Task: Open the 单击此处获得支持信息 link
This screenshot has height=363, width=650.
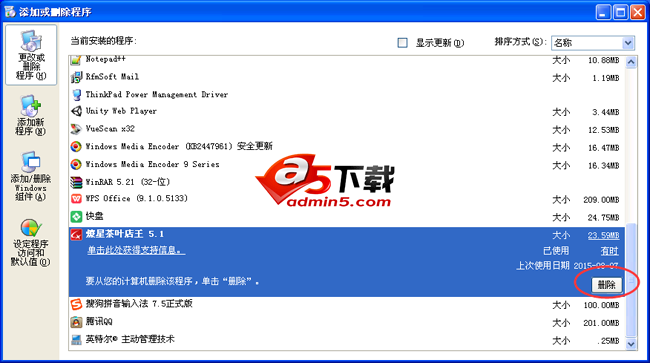Action: click(x=136, y=250)
